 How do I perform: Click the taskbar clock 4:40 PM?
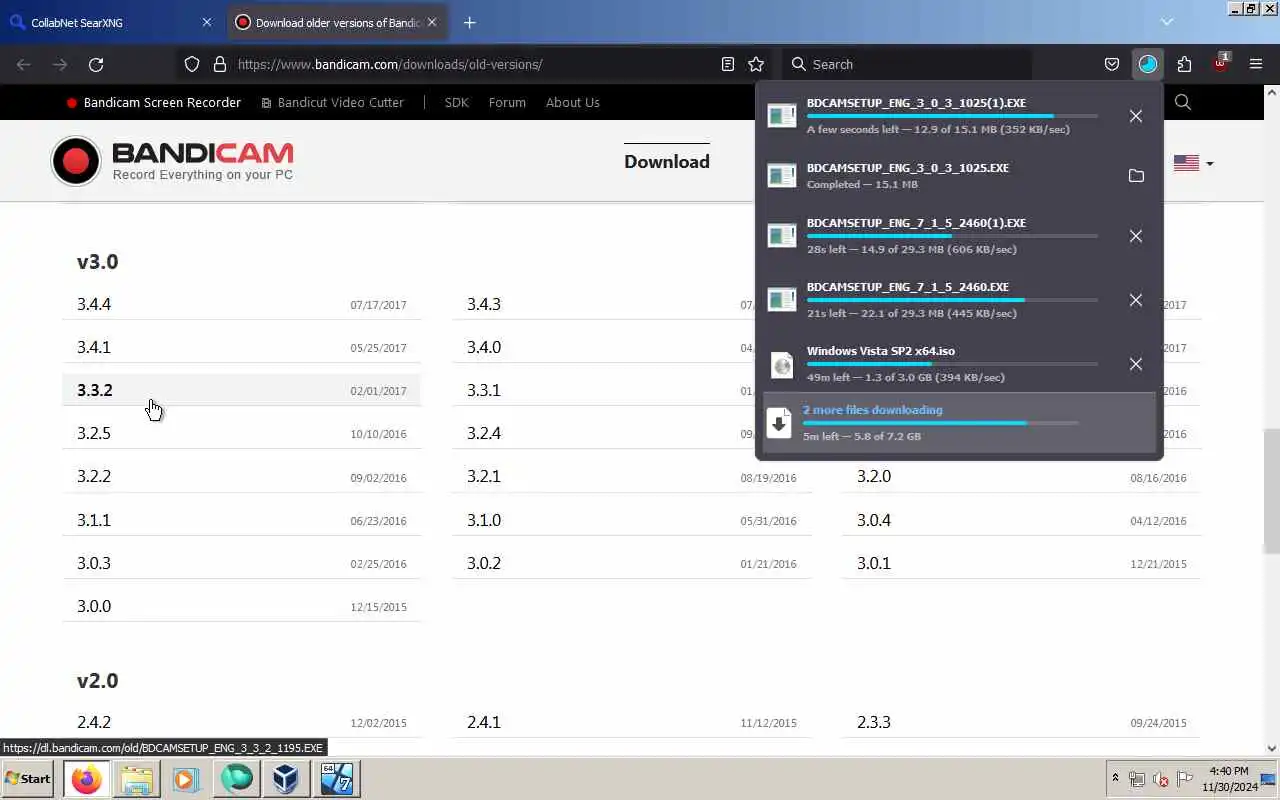point(1228,779)
